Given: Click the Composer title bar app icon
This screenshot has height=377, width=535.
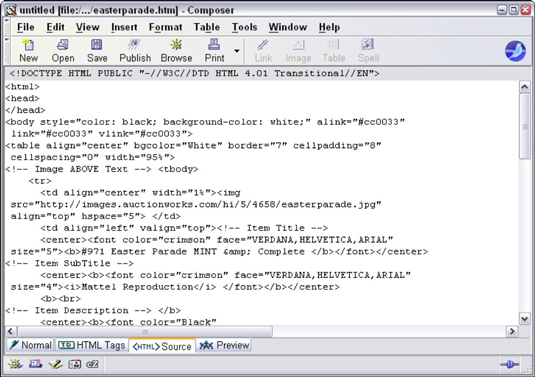Looking at the screenshot, I should [x=11, y=10].
